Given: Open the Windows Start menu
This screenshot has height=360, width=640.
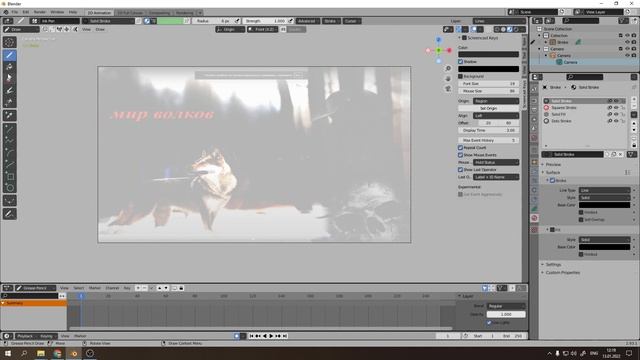Looking at the screenshot, I should 8,353.
